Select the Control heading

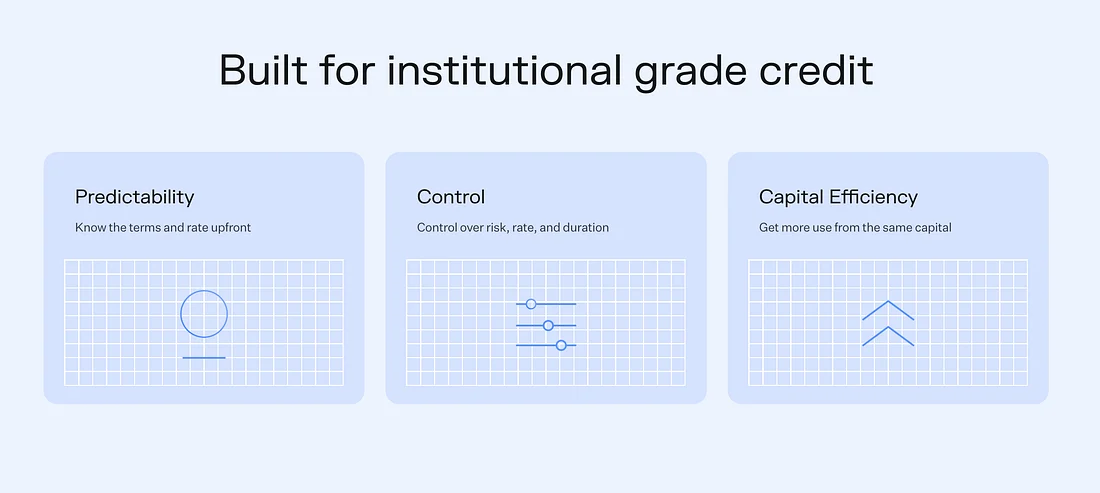pyautogui.click(x=451, y=196)
